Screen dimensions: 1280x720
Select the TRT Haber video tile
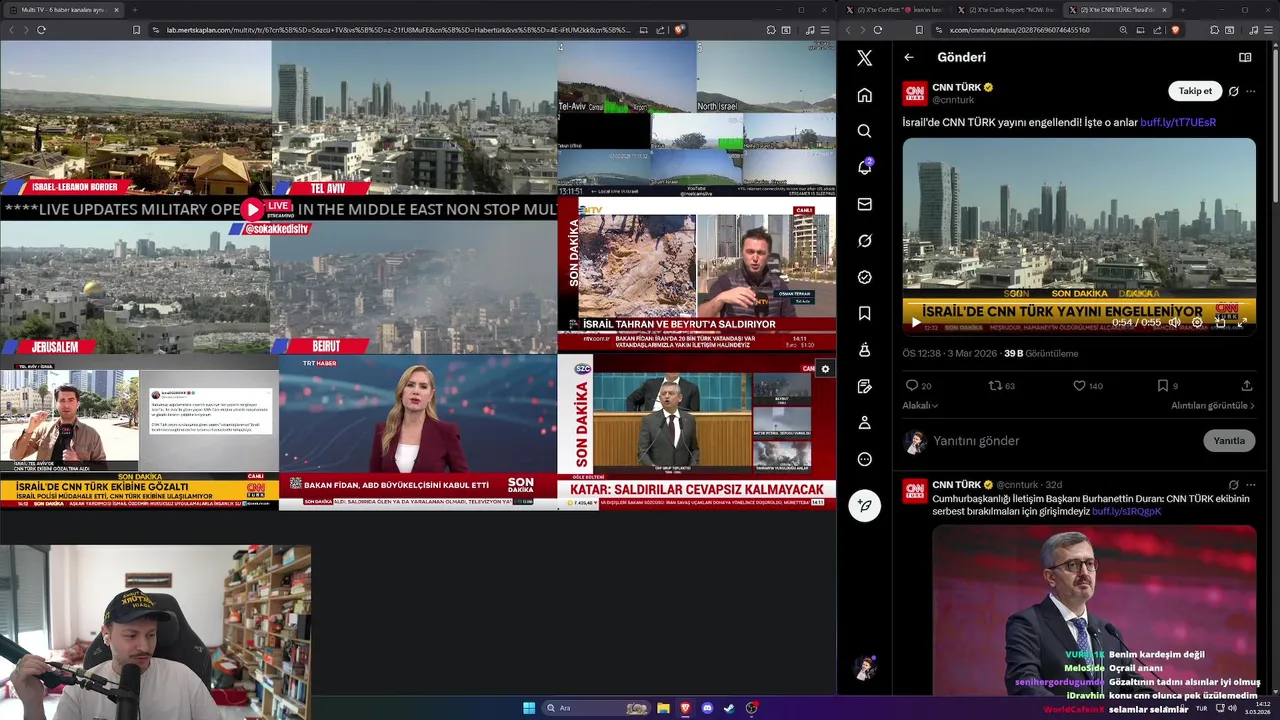coord(417,432)
